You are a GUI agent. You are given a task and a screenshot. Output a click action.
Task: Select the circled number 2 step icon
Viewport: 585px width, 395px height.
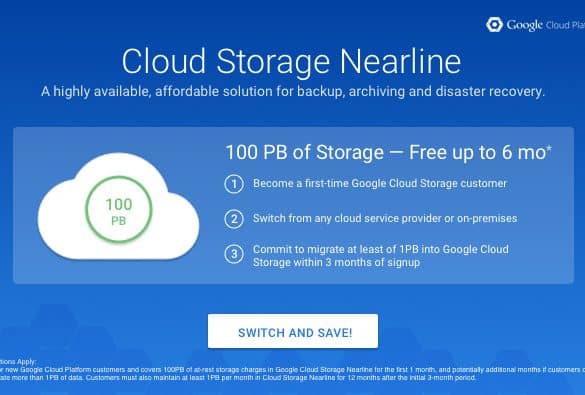[234, 219]
